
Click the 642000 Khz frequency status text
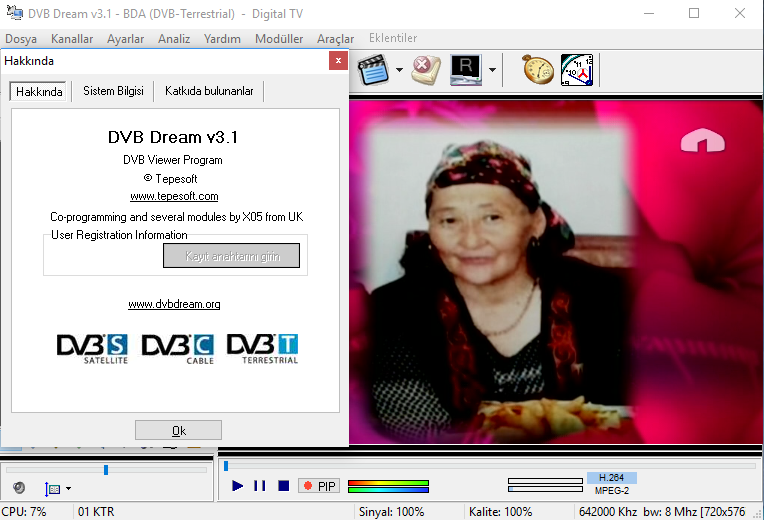coord(608,512)
